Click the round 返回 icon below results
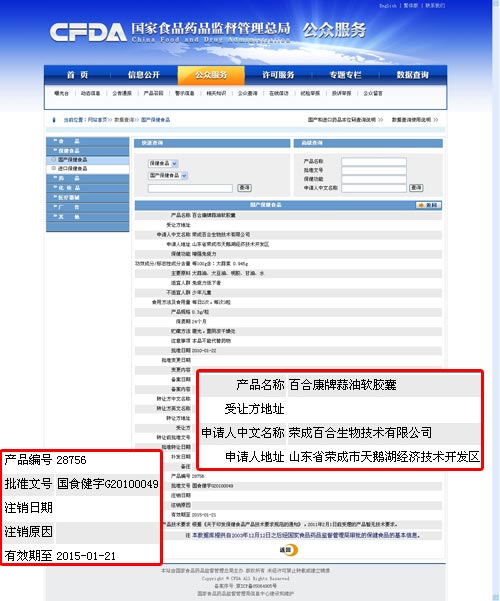Image resolution: width=500 pixels, height=601 pixels. click(x=288, y=550)
